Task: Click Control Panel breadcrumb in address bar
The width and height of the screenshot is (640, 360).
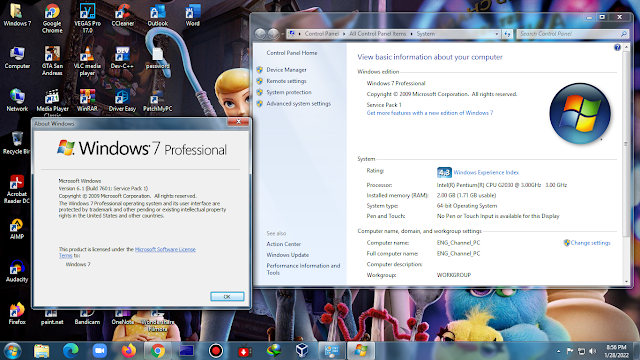Action: point(322,34)
